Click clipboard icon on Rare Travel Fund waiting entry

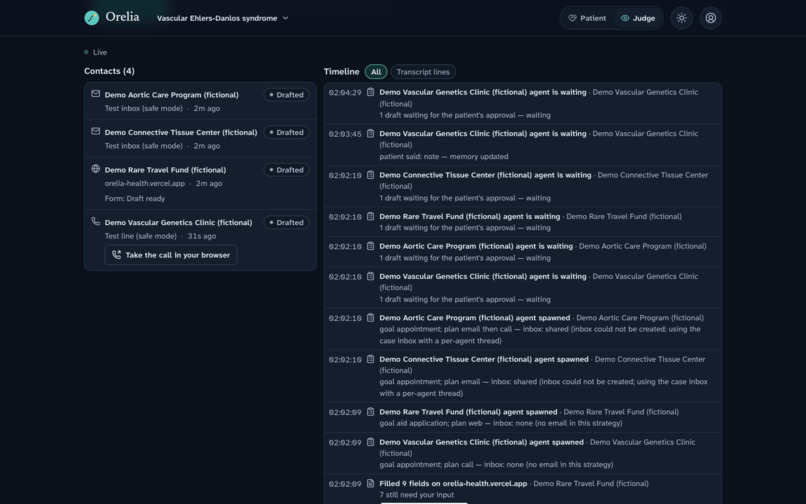[370, 217]
